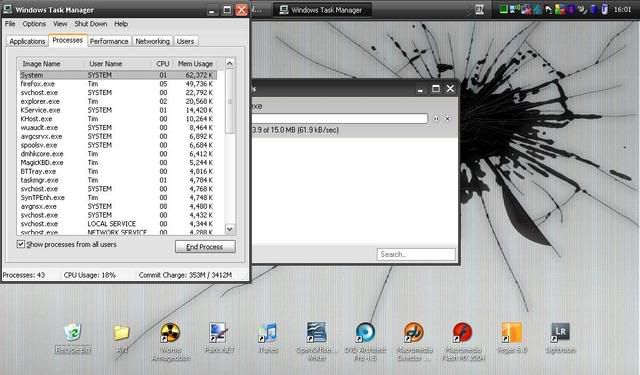Switch to Windows Task Manager taskbar button
This screenshot has width=640, height=375.
(322, 10)
